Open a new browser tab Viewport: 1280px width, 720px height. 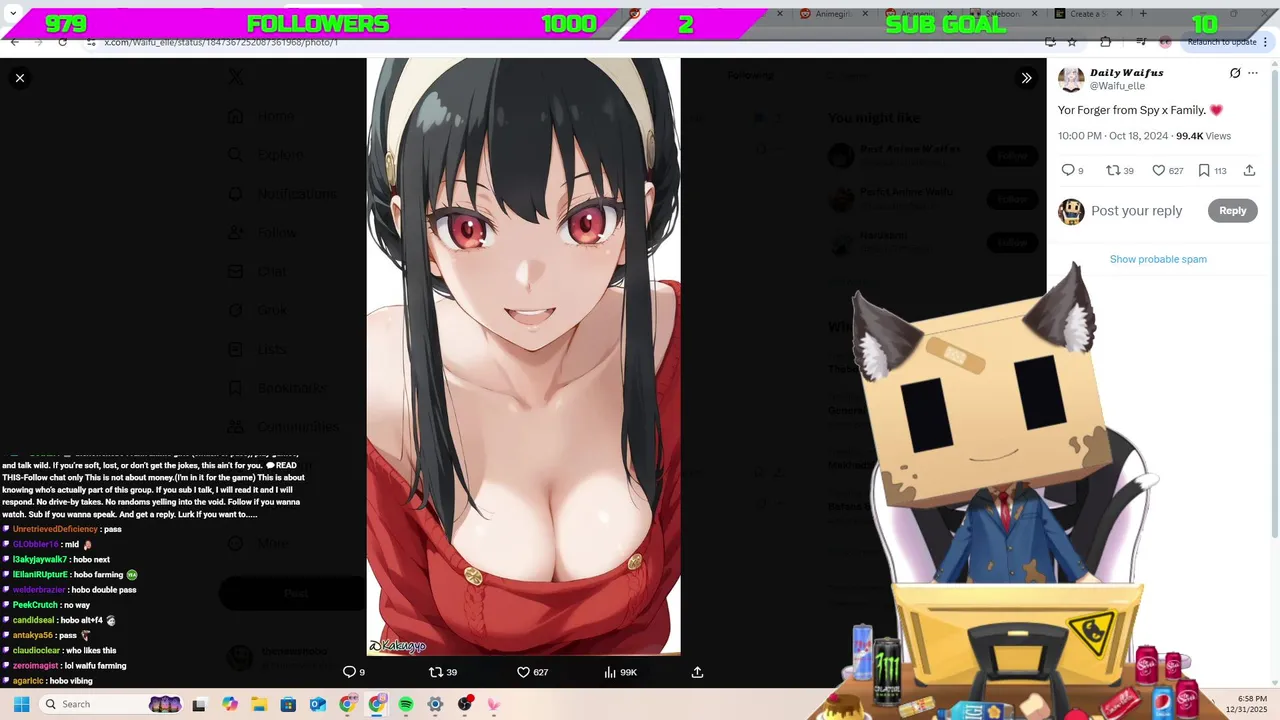click(1143, 14)
